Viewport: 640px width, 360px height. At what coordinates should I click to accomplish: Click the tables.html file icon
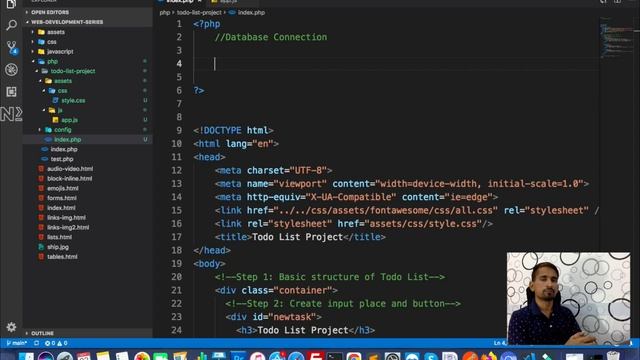click(x=41, y=256)
